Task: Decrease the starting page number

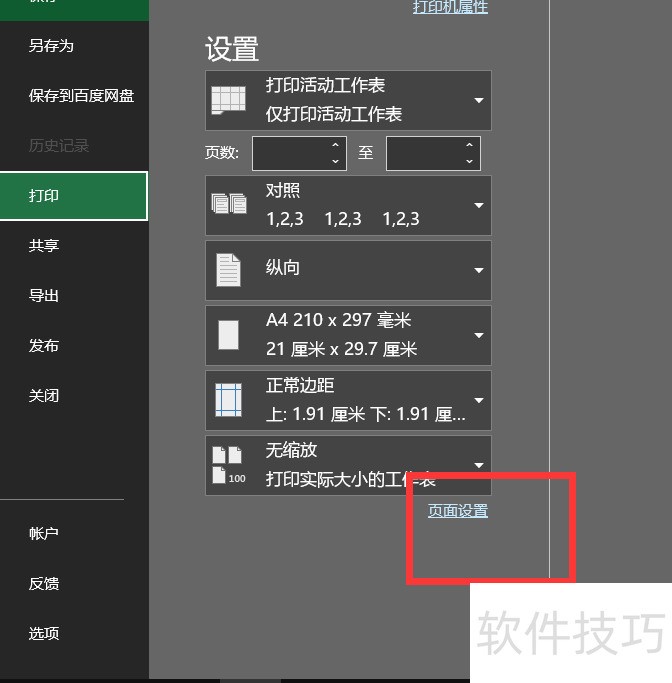Action: [x=335, y=161]
